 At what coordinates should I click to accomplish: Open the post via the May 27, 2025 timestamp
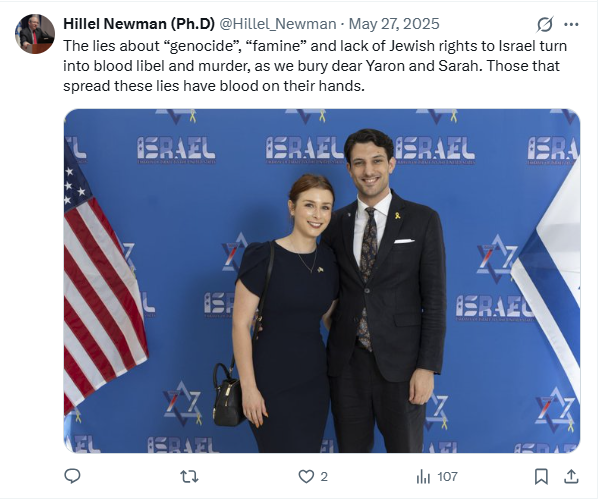[x=394, y=24]
